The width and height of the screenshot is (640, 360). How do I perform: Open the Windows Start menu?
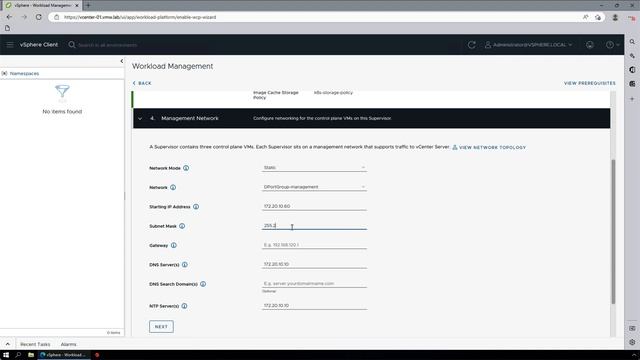pos(6,355)
